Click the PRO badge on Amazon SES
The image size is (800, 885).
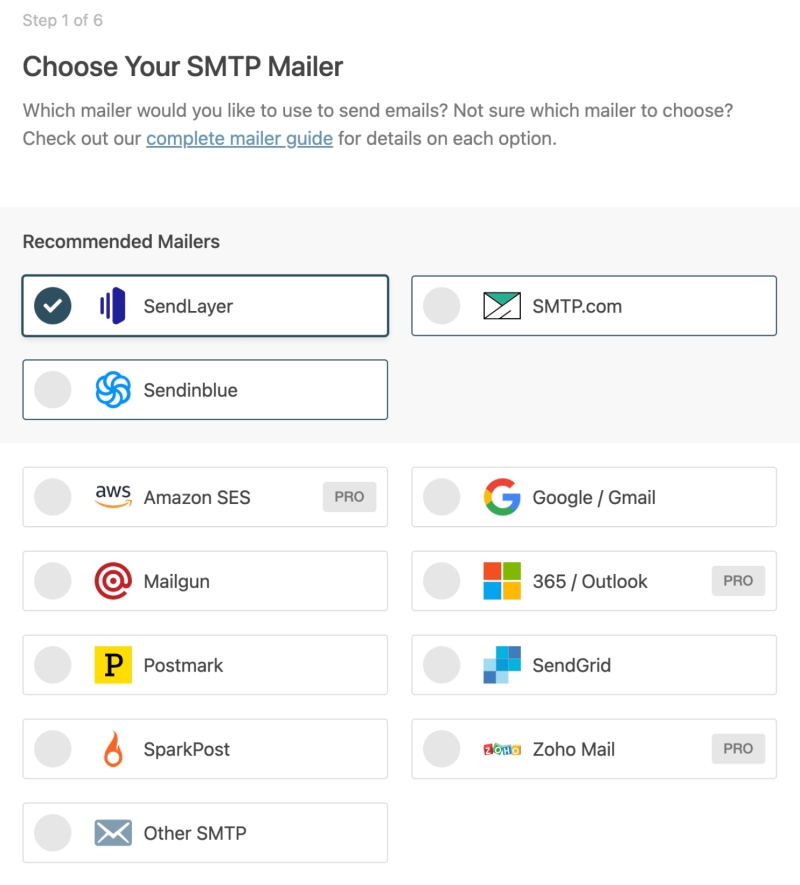[x=349, y=497]
